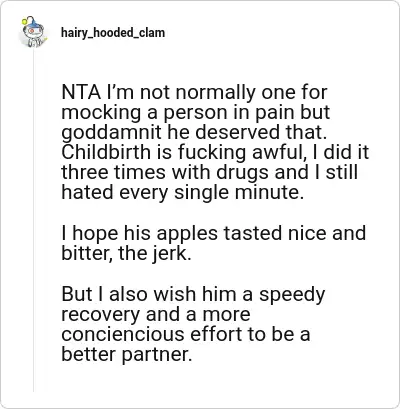Screen dimensions: 400x409
Task: Click the words 'better partner' at the comment's end
Action: [x=127, y=355]
